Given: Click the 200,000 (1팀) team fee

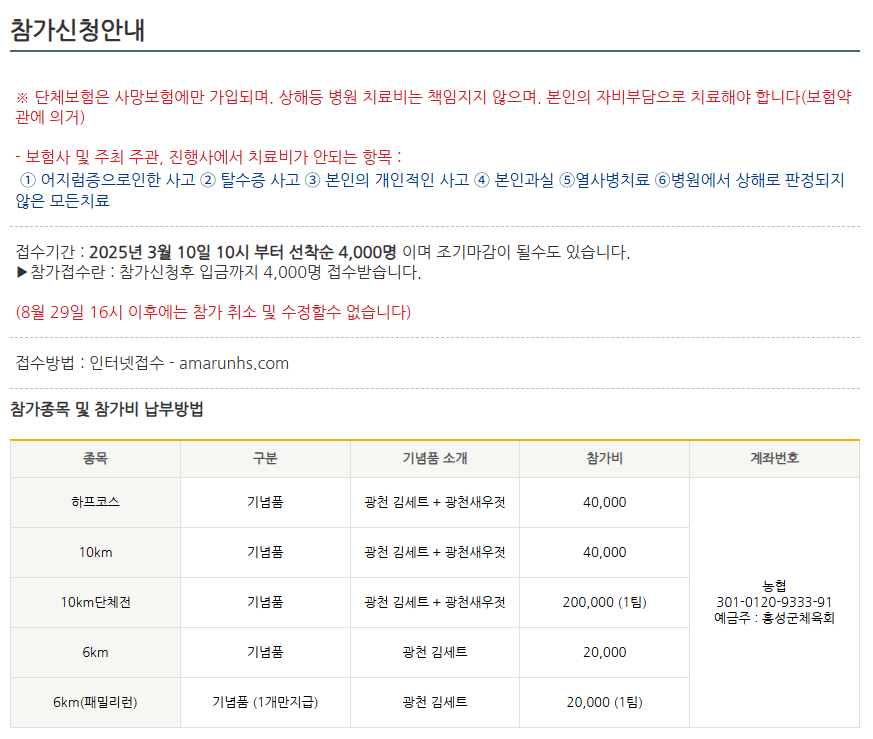Looking at the screenshot, I should (604, 602).
